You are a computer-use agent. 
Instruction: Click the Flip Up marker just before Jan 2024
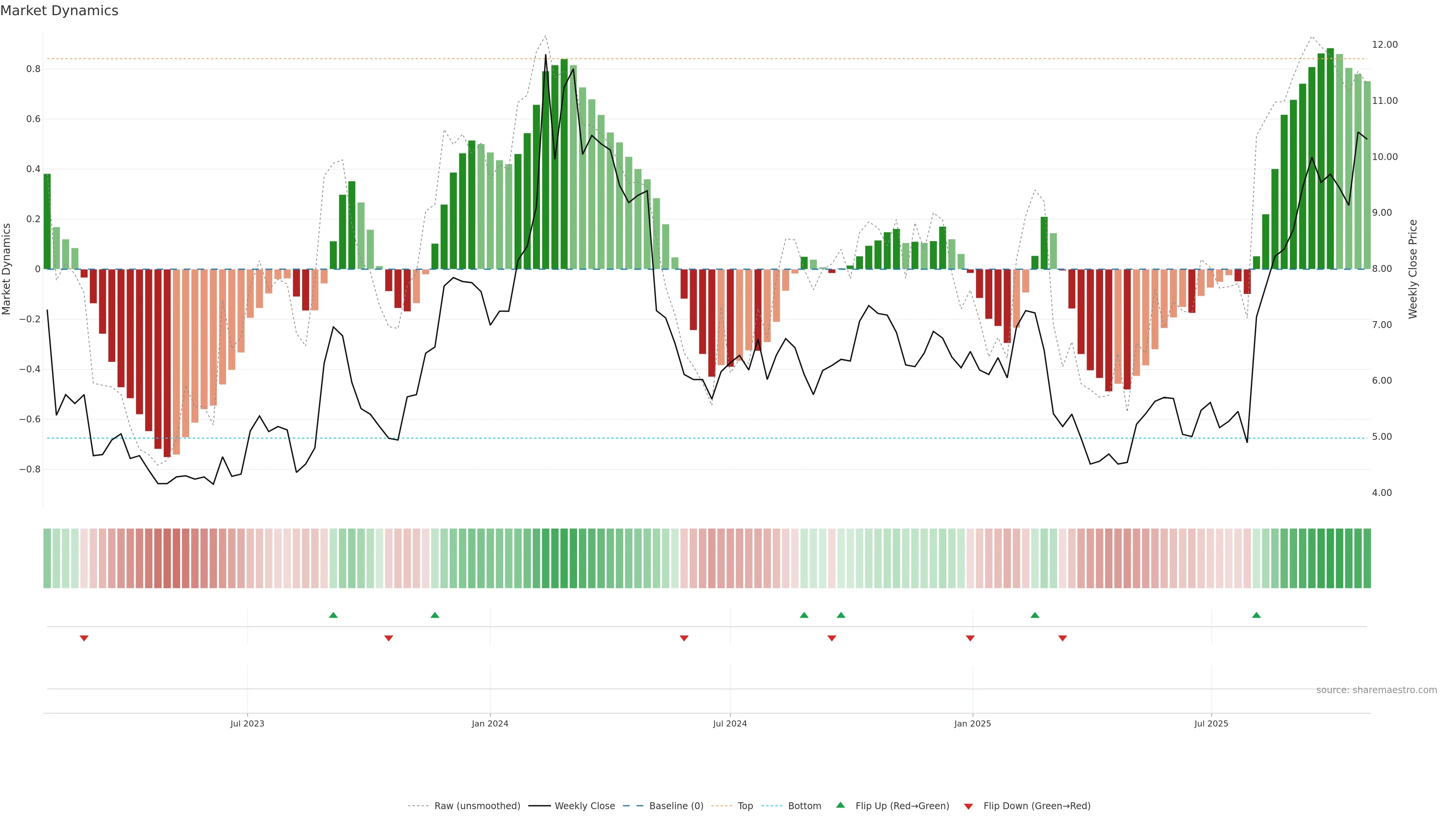point(435,615)
